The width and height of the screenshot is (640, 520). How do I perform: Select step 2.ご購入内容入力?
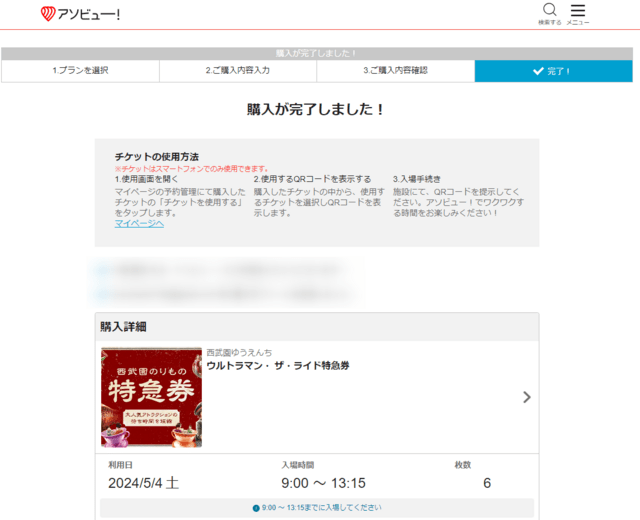tap(238, 71)
